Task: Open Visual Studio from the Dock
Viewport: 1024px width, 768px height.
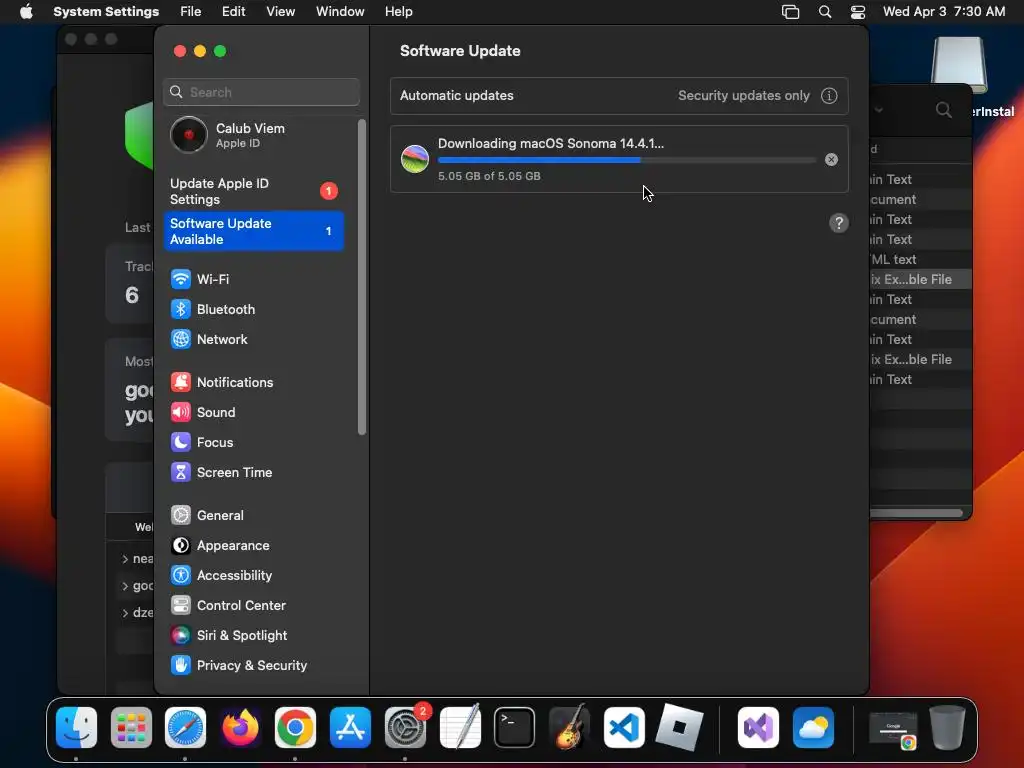Action: (758, 727)
